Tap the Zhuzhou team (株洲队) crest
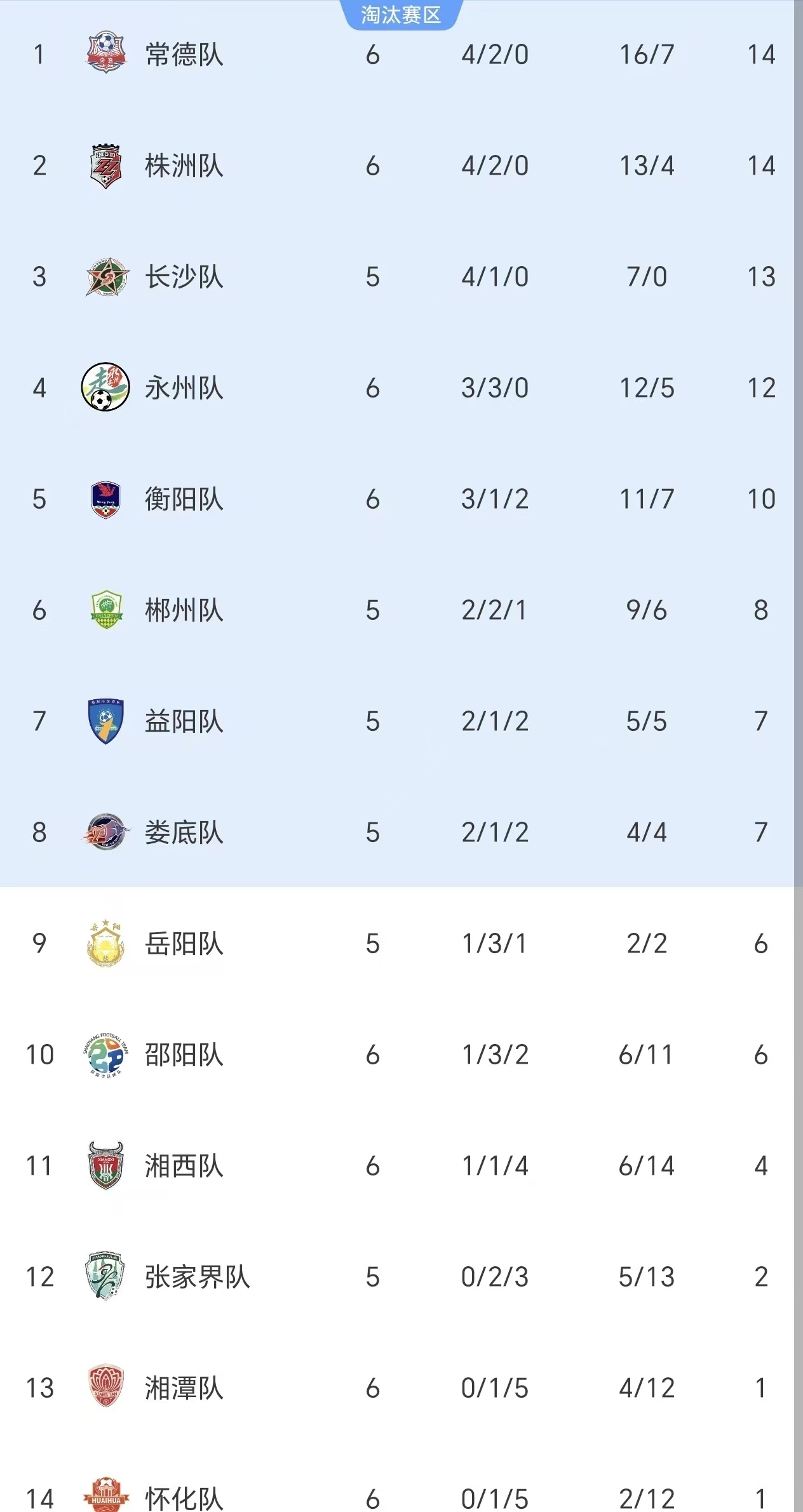The width and height of the screenshot is (803, 1512). click(x=105, y=166)
